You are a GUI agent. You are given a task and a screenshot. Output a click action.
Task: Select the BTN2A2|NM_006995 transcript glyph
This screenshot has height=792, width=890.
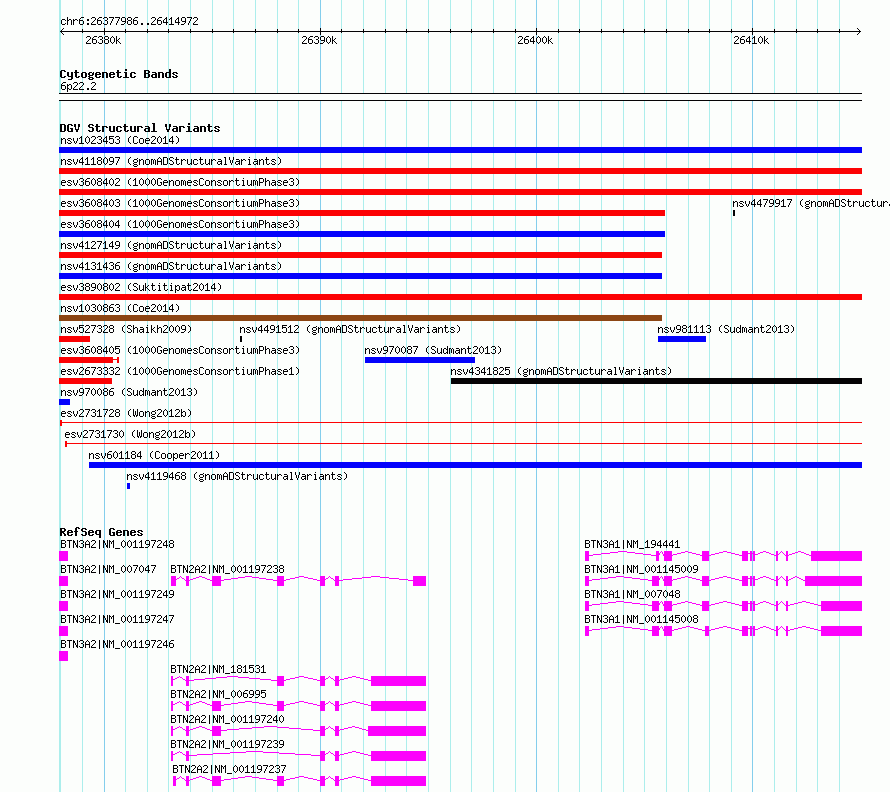click(299, 706)
